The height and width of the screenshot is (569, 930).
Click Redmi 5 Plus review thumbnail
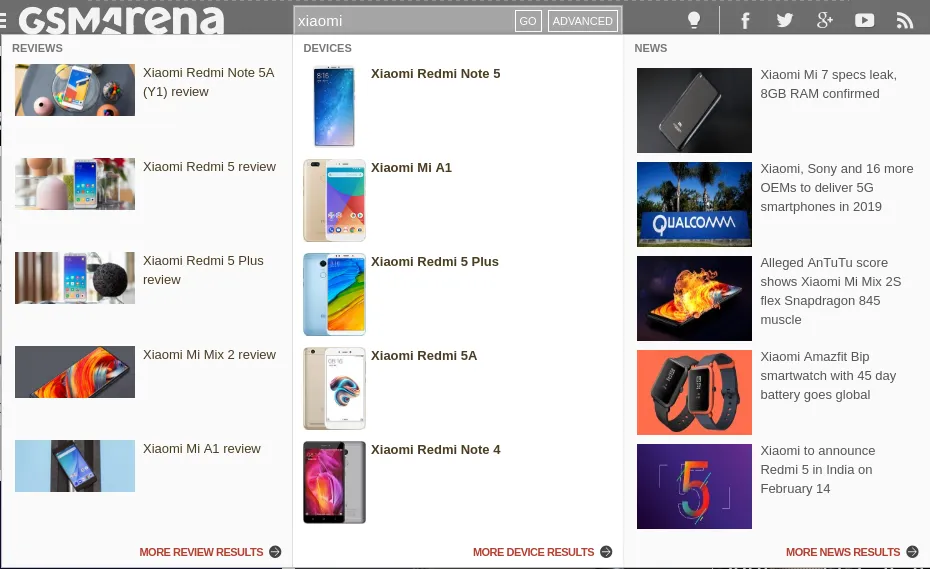[75, 278]
